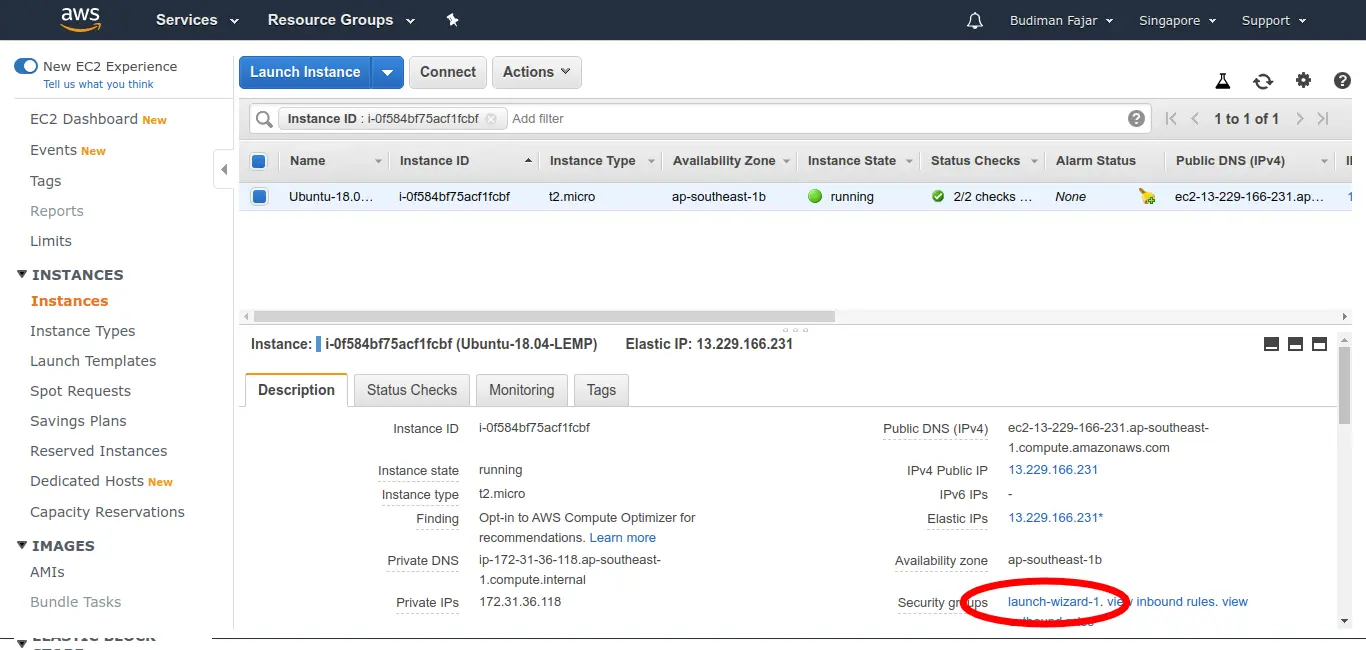Viewport: 1366px width, 650px height.
Task: Click the help question mark icon in the toolbar
Action: coord(1342,81)
